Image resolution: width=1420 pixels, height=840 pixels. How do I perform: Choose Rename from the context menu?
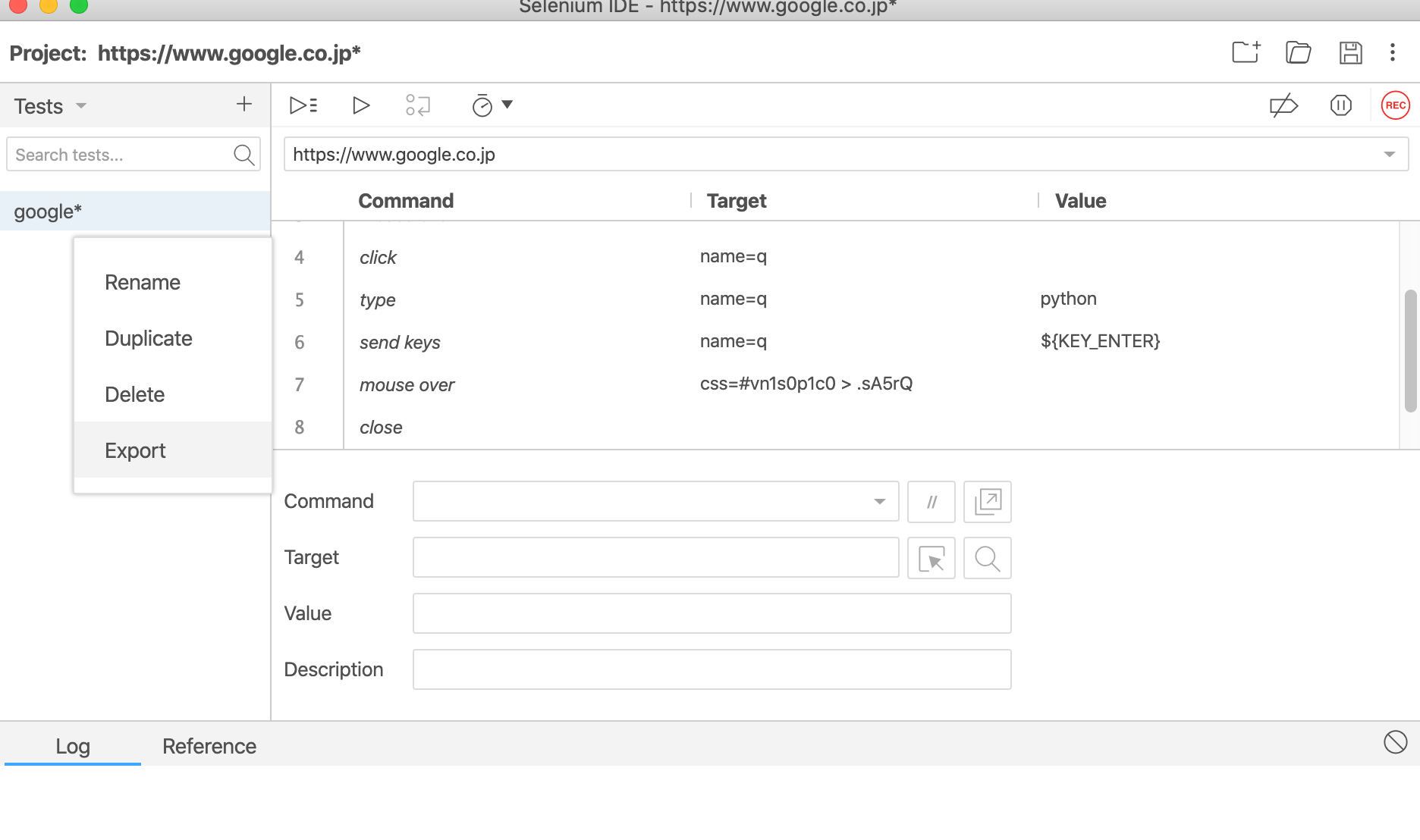tap(173, 282)
